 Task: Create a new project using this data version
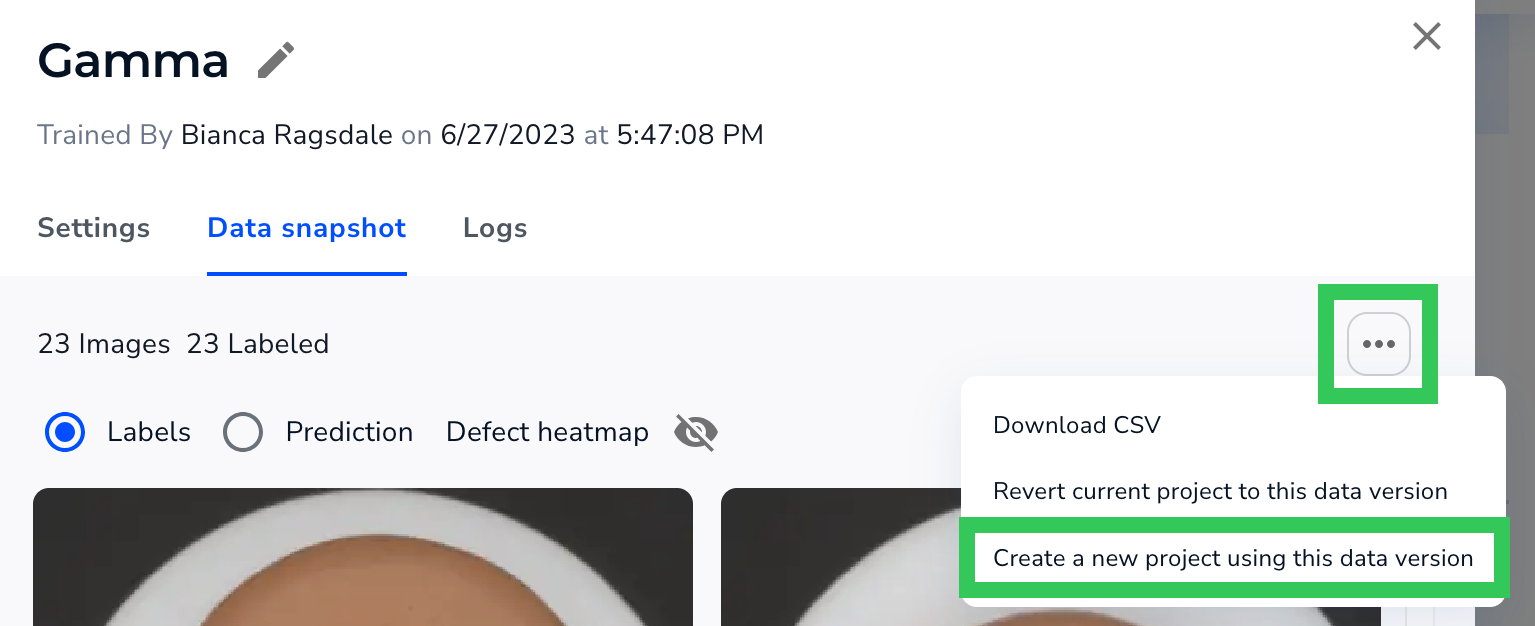(1234, 558)
